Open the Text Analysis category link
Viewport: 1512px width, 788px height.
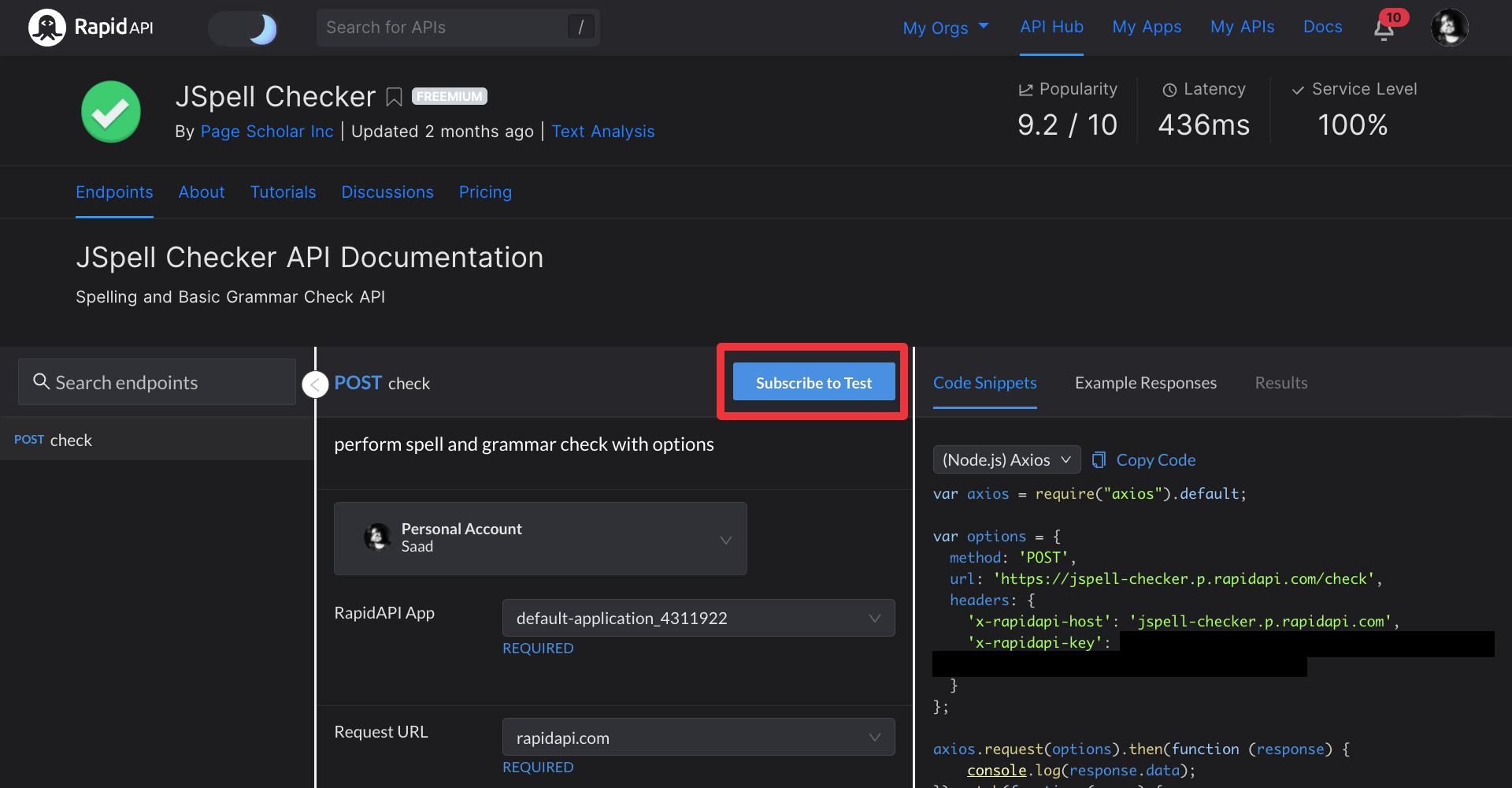tap(602, 132)
